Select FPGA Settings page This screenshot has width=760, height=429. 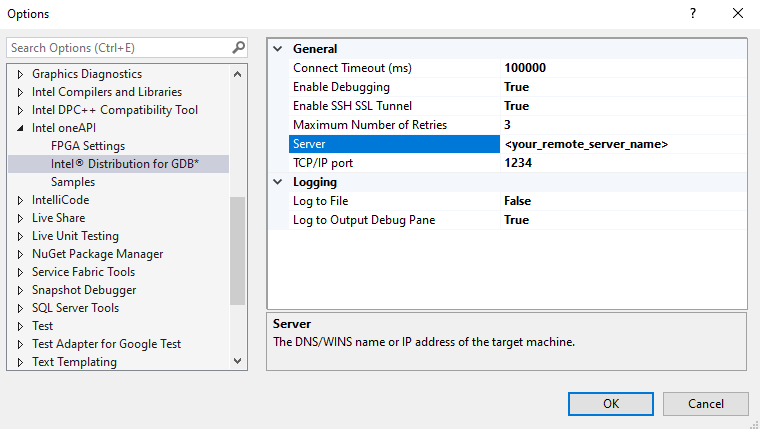coord(88,146)
